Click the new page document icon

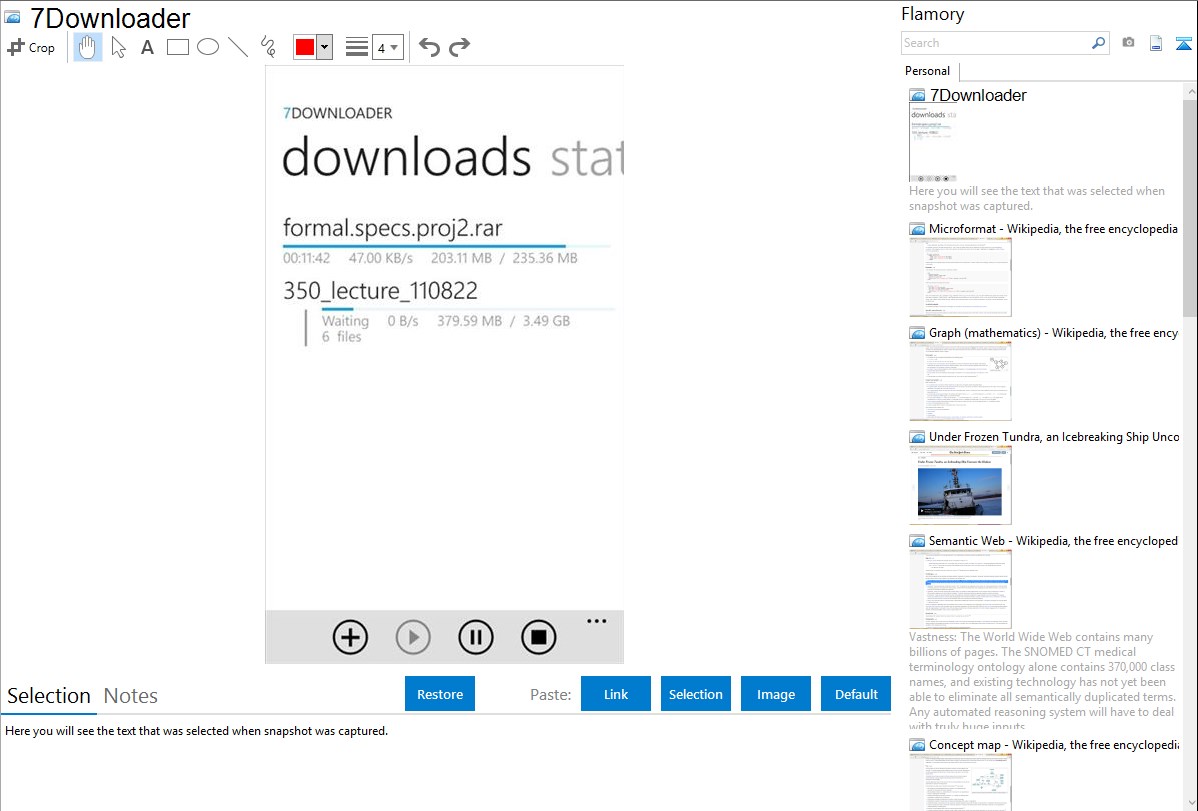(x=1156, y=43)
